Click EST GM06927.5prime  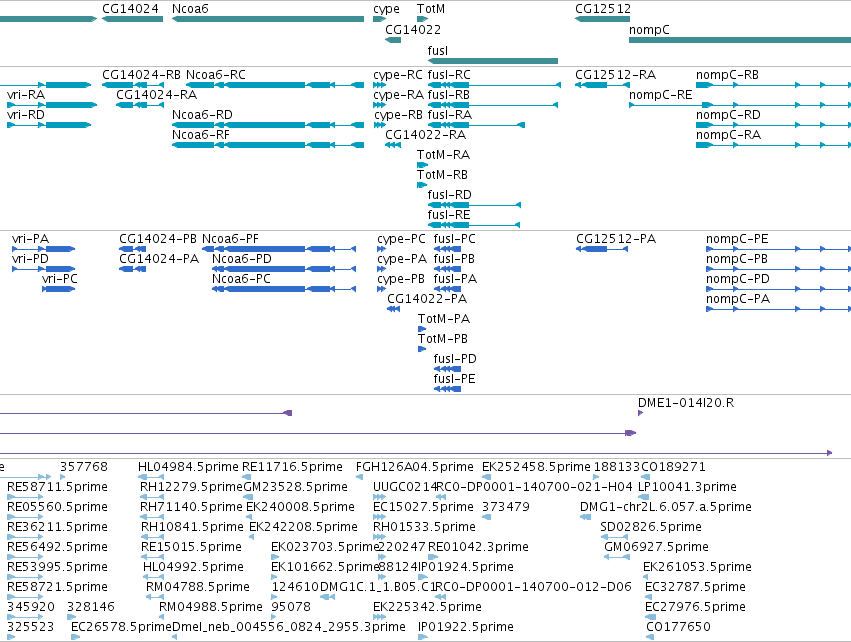pos(617,557)
